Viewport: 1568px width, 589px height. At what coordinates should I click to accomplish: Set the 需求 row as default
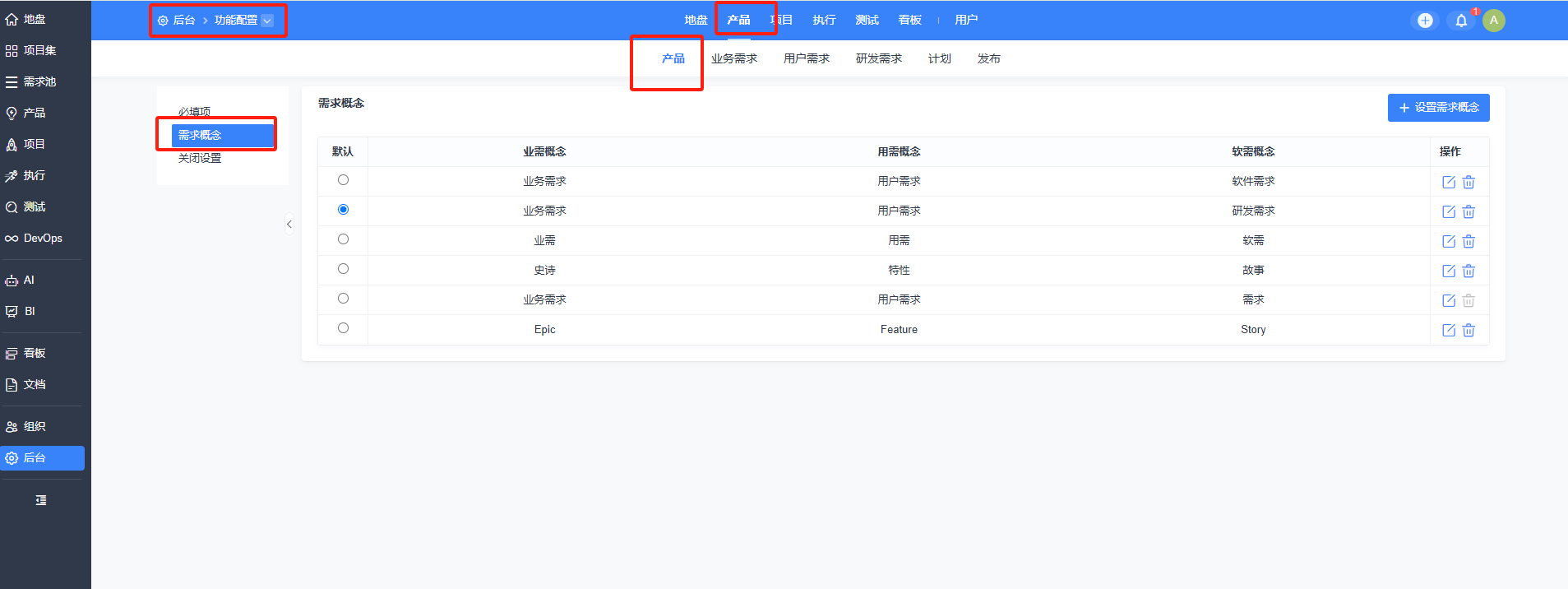click(343, 299)
